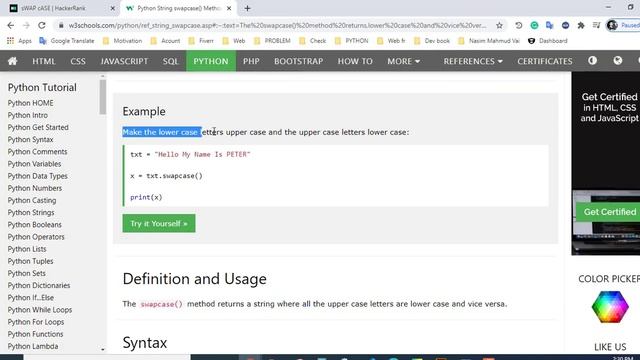Expand the REFERENCES dropdown menu

tap(473, 61)
